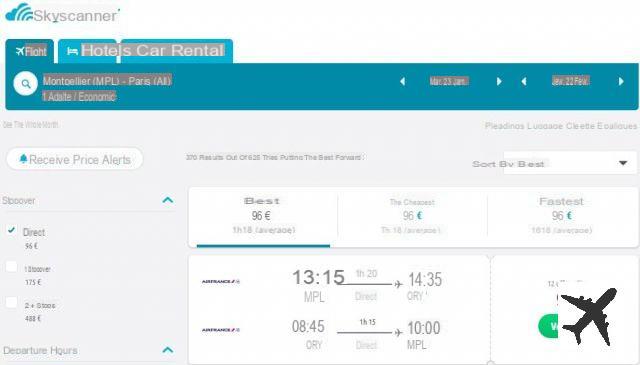Open the search magnifier icon
The width and height of the screenshot is (640, 365).
(25, 84)
